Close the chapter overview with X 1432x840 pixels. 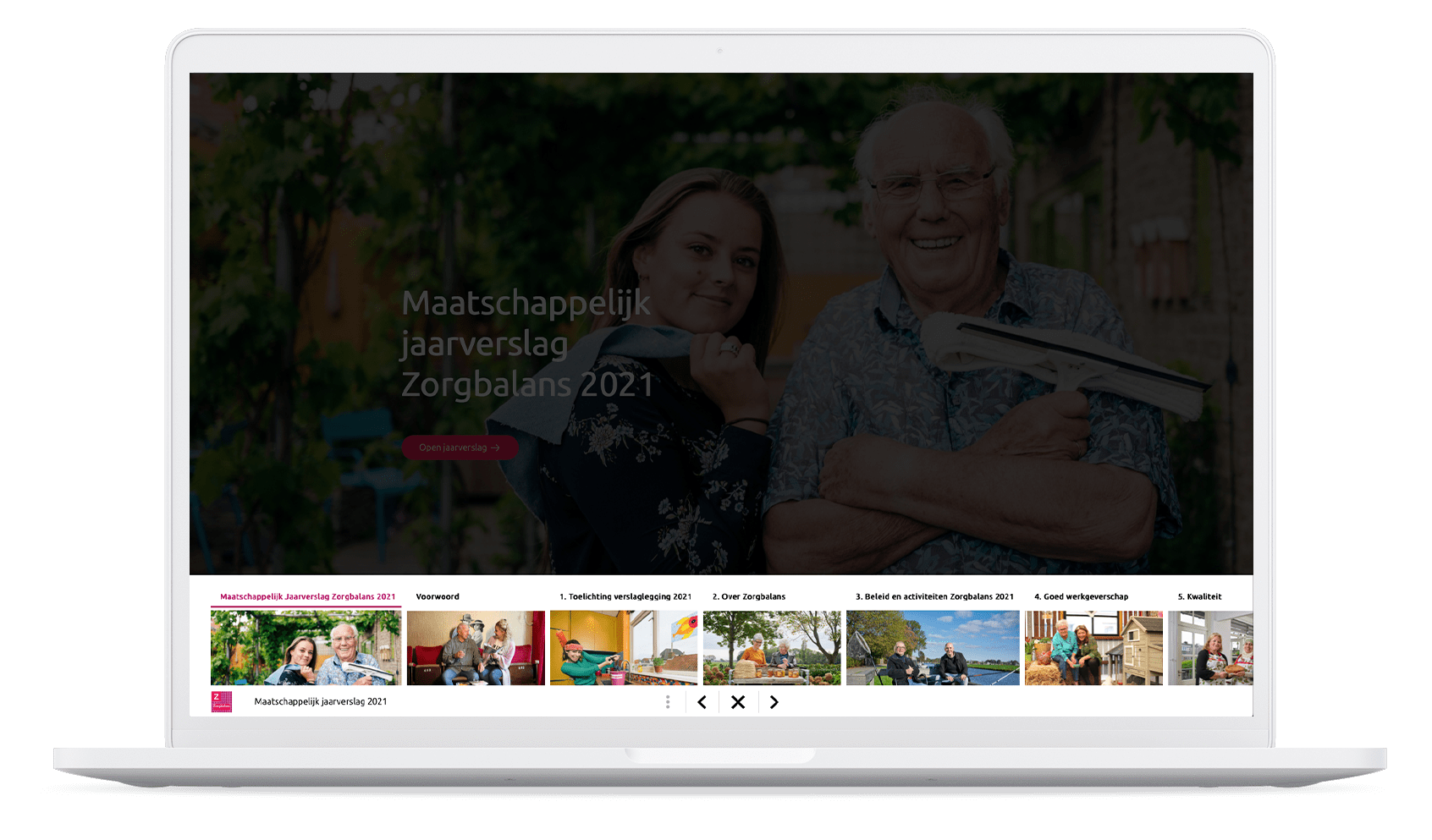click(x=738, y=702)
